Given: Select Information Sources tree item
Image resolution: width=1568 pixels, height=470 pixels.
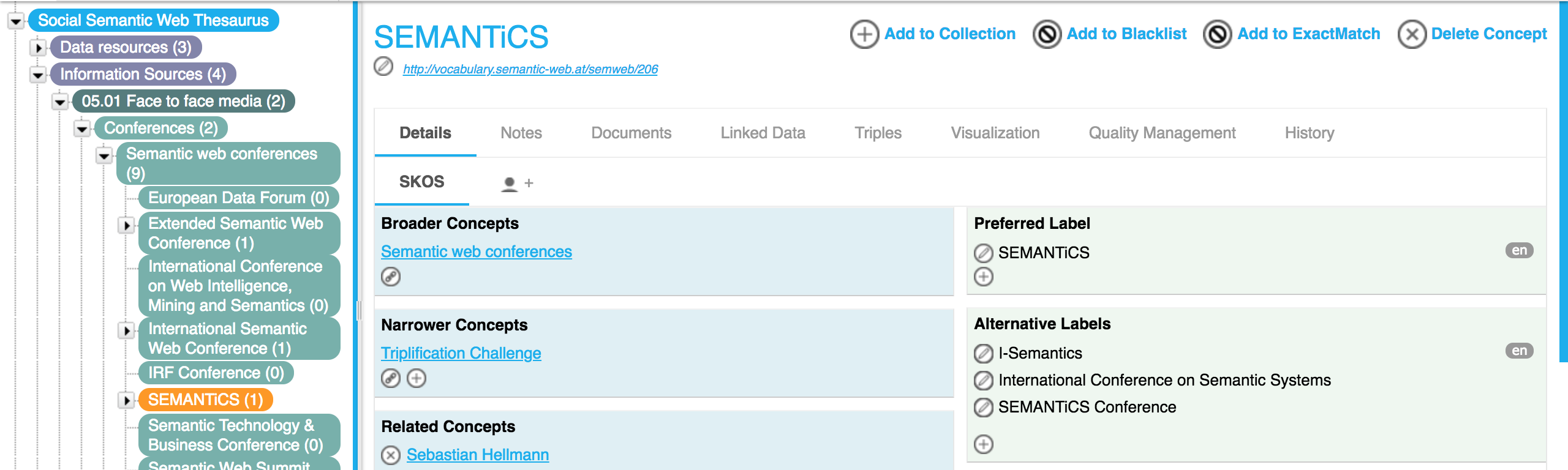Looking at the screenshot, I should click(143, 74).
